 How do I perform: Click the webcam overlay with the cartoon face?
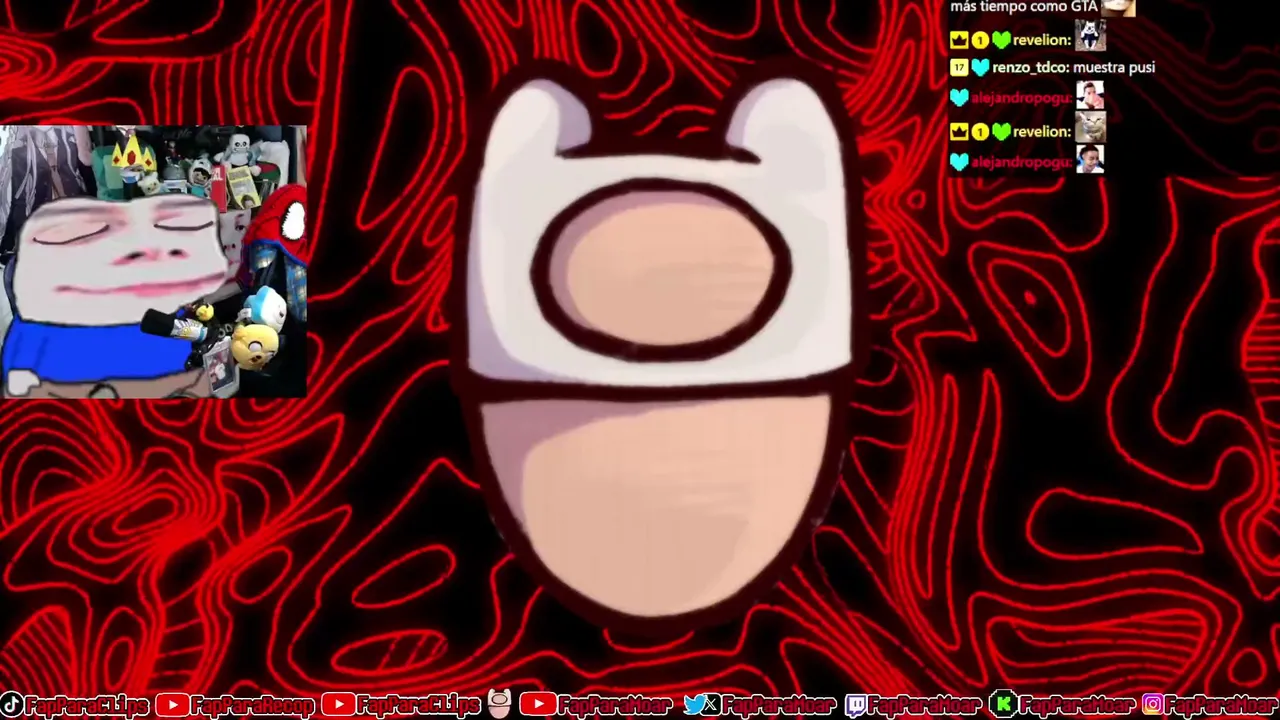point(153,262)
